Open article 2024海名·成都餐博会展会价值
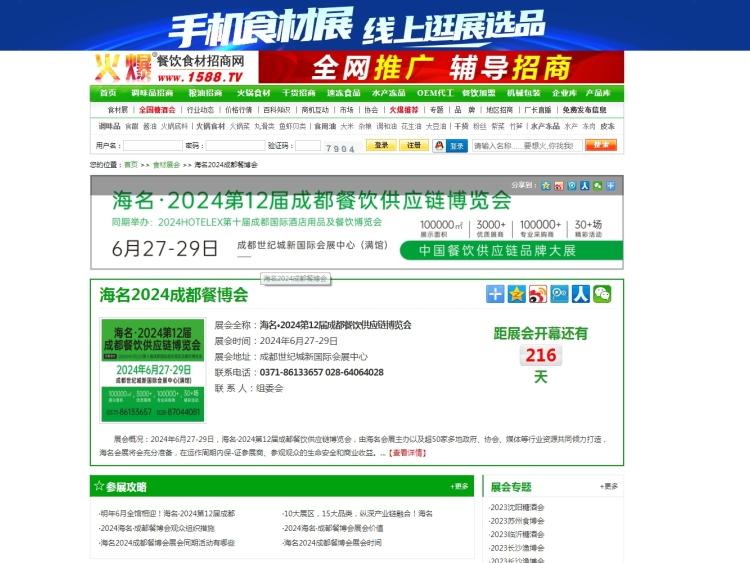This screenshot has width=750, height=563. coord(333,528)
